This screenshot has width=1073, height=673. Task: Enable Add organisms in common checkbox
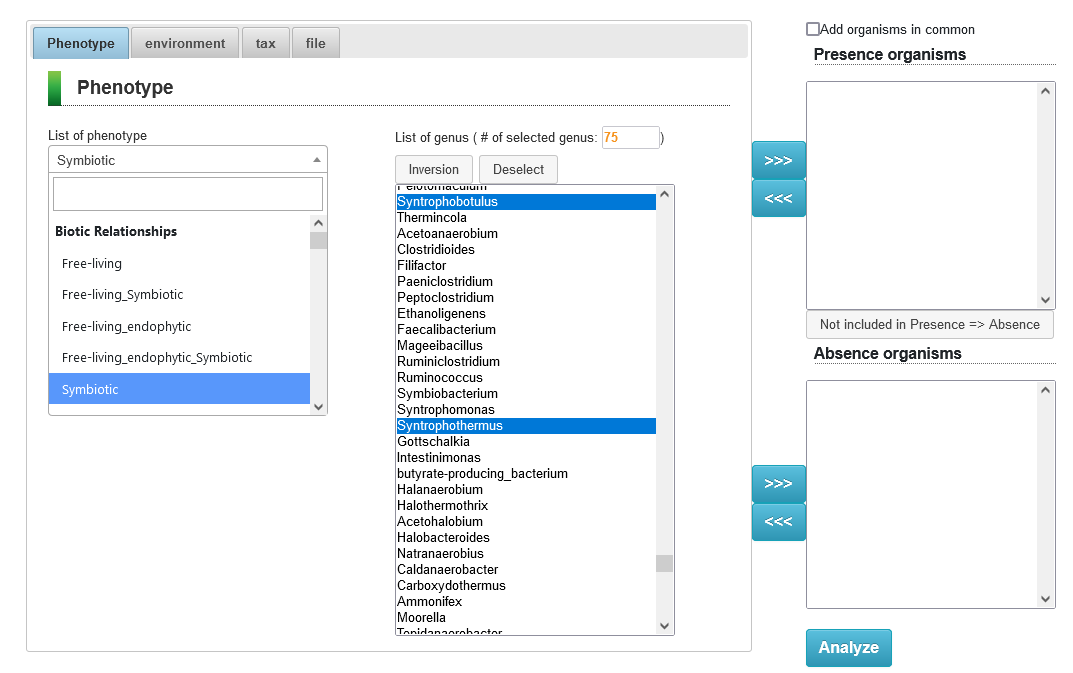pyautogui.click(x=813, y=30)
